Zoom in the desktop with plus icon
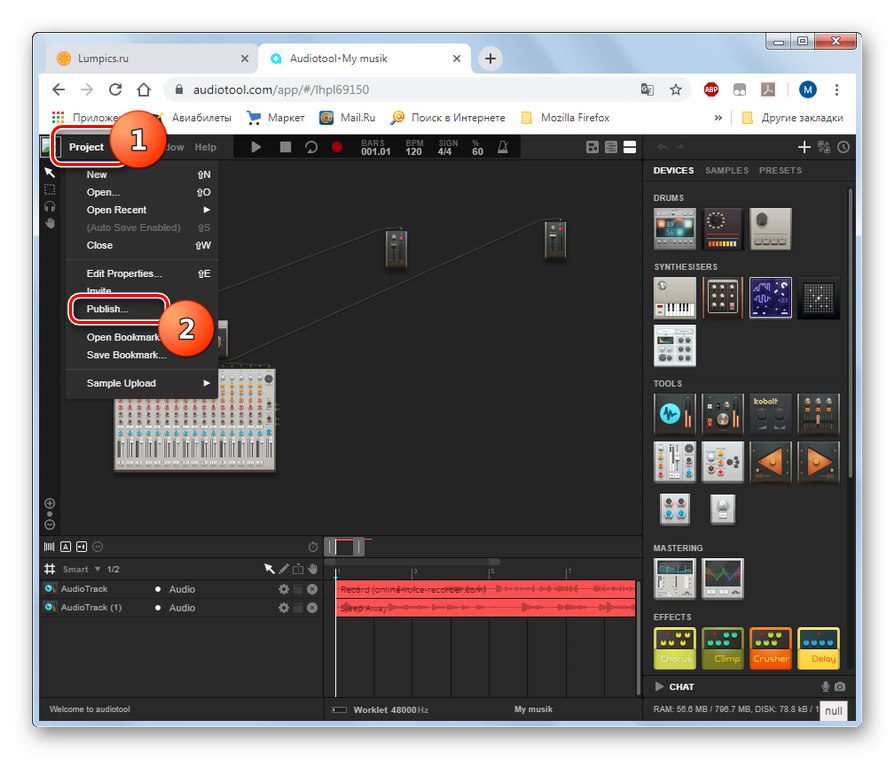Image resolution: width=895 pixels, height=760 pixels. 50,503
